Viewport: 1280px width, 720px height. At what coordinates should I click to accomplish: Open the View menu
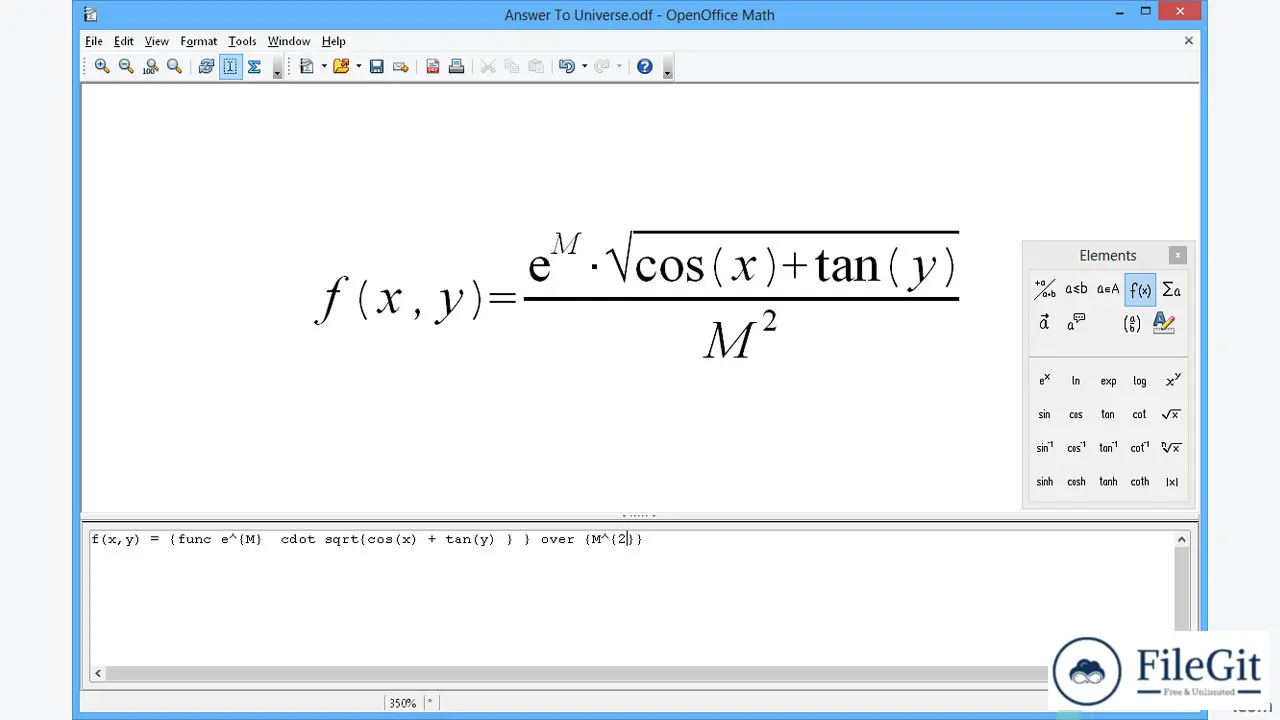157,41
